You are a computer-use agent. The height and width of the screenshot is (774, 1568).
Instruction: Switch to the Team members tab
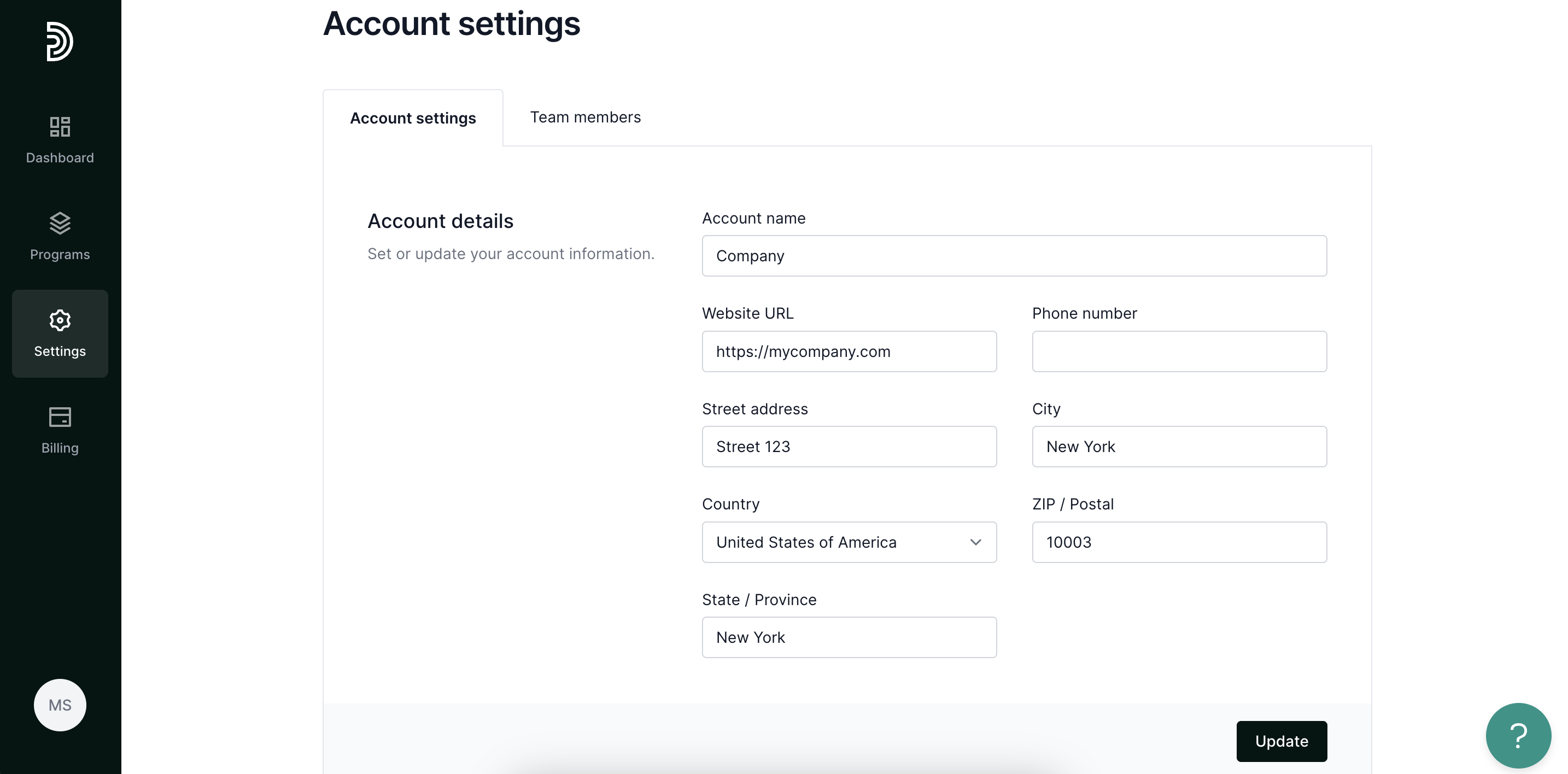(585, 118)
